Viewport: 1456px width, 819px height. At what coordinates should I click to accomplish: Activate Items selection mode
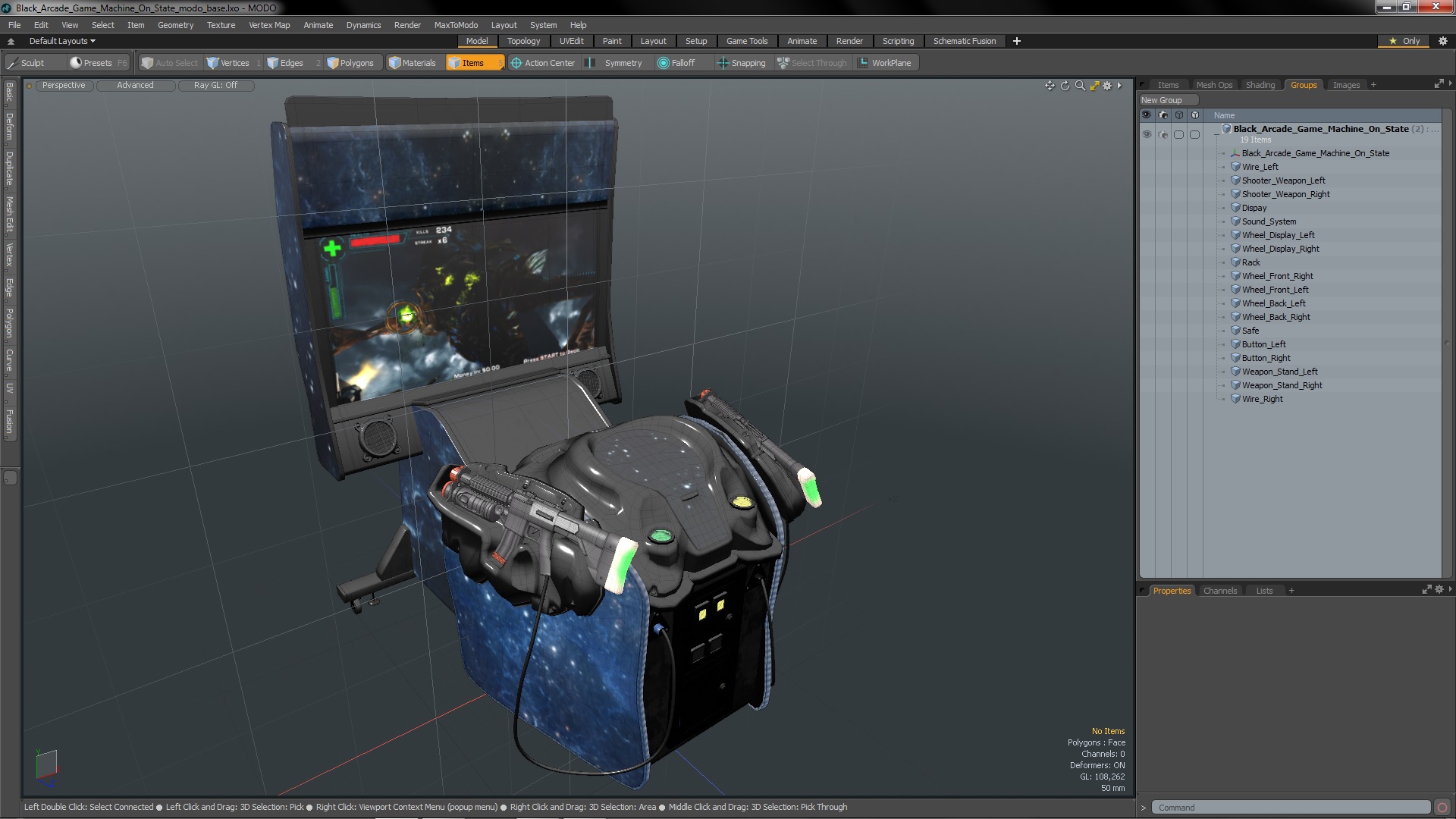click(474, 63)
